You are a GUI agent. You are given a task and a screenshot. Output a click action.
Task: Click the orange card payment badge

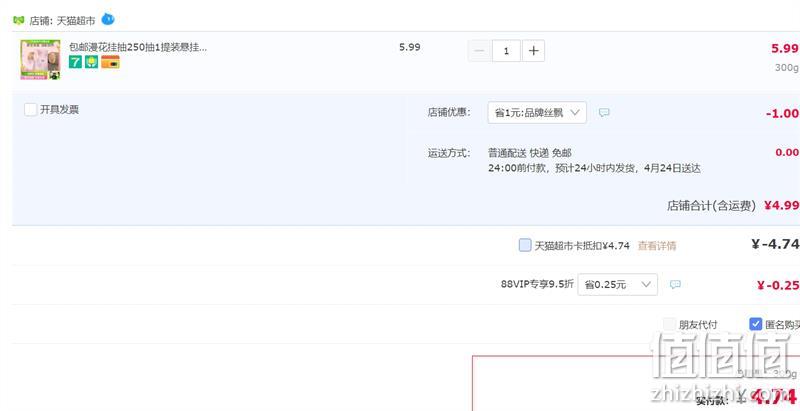coord(110,62)
